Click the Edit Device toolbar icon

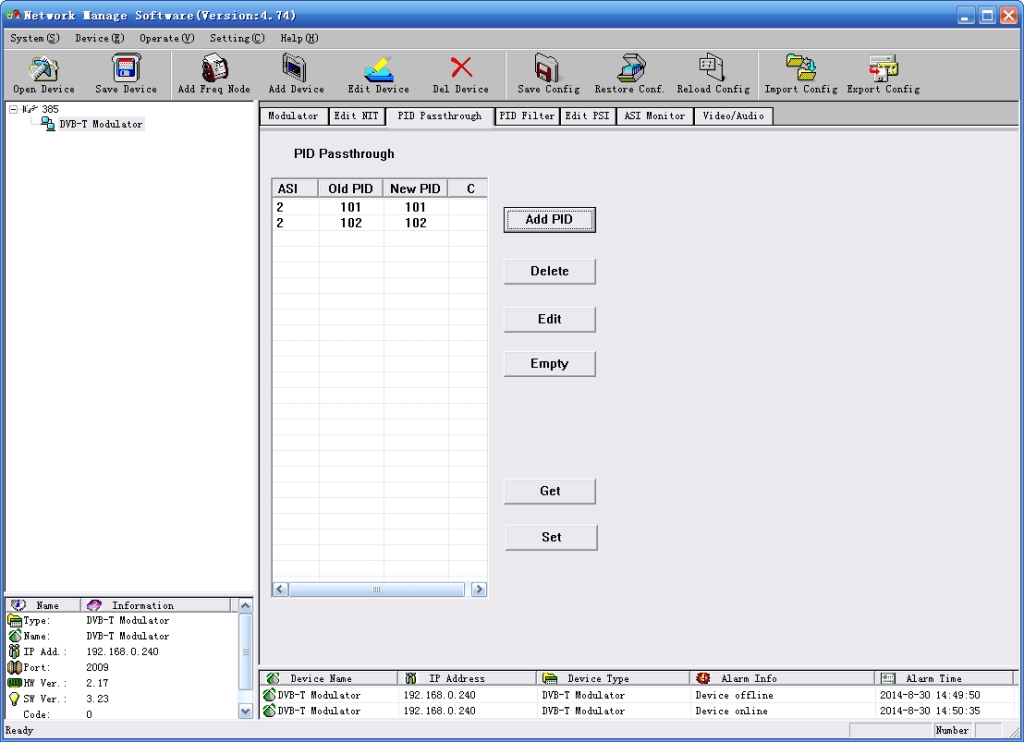coord(378,68)
